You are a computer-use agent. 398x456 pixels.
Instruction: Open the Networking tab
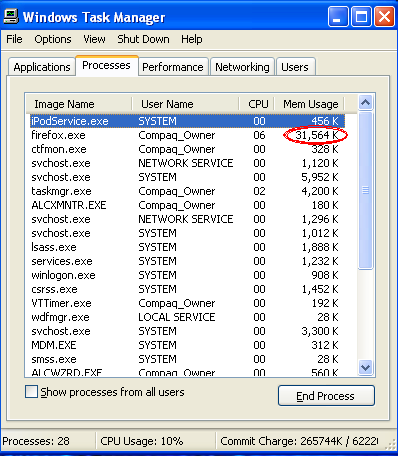[x=242, y=67]
